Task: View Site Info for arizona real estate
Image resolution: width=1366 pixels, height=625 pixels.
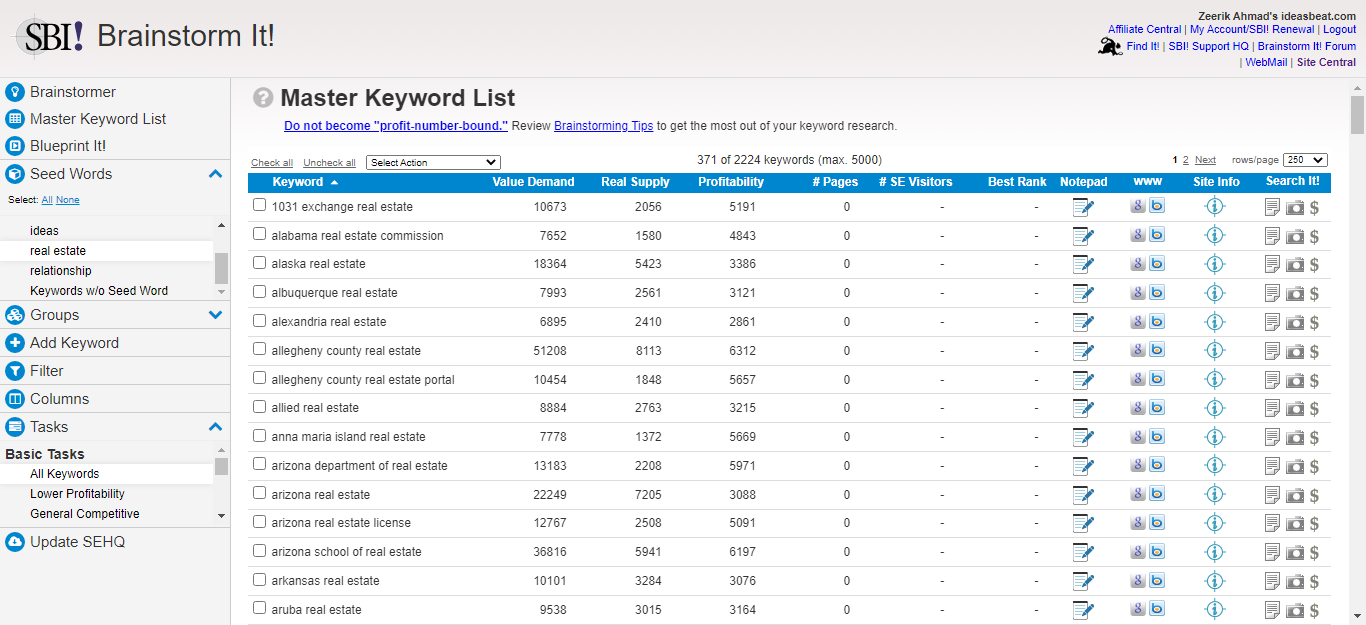Action: [x=1215, y=494]
